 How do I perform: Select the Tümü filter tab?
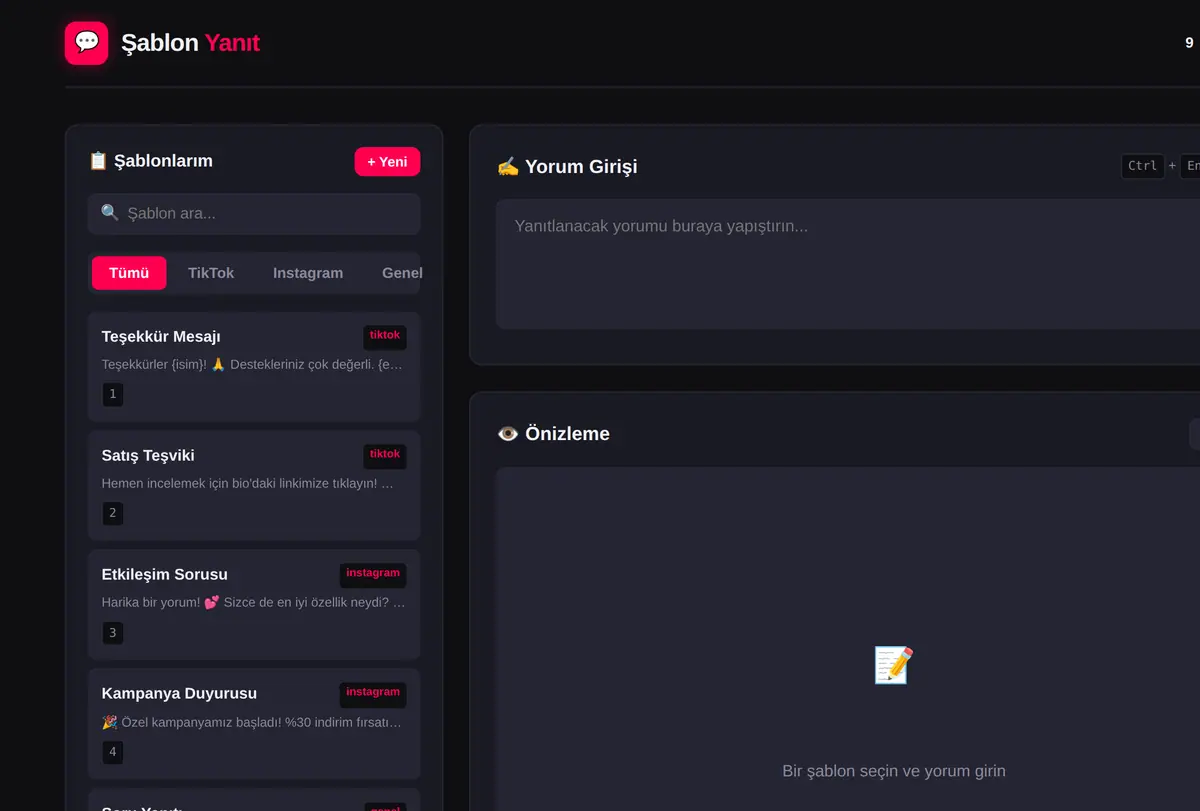tap(129, 273)
